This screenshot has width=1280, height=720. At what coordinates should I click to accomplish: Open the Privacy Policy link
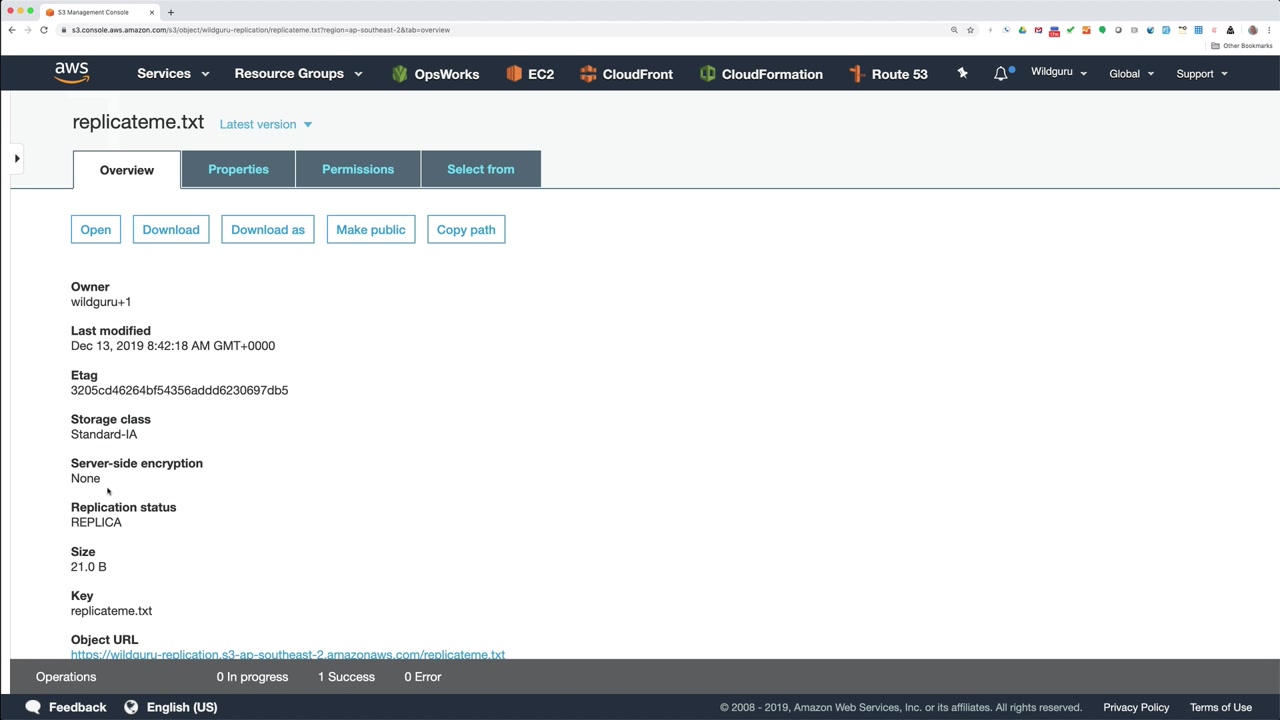click(1136, 707)
